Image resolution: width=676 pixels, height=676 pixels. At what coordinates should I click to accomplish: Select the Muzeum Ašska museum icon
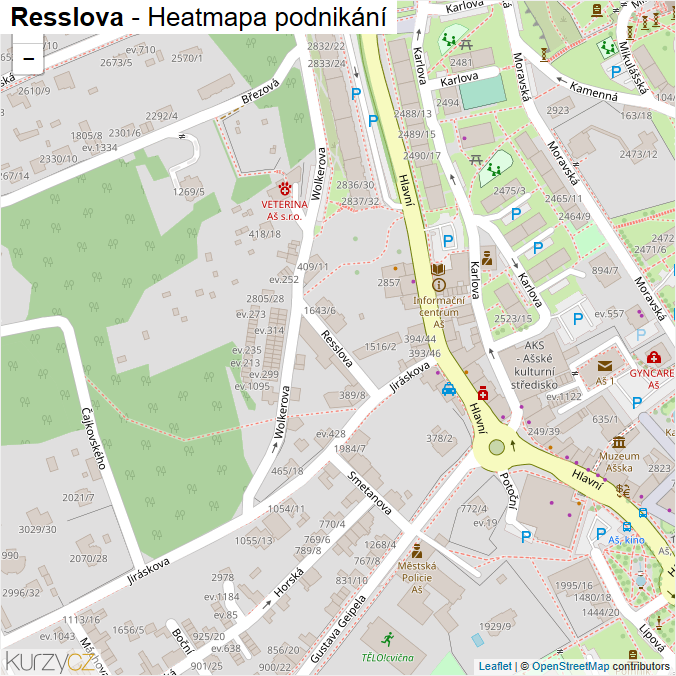[619, 442]
